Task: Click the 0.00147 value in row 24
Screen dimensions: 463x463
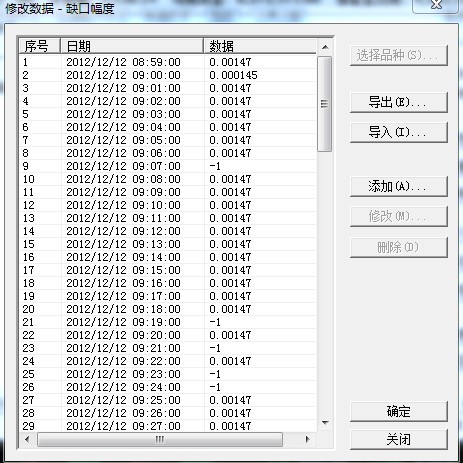Action: [x=230, y=361]
